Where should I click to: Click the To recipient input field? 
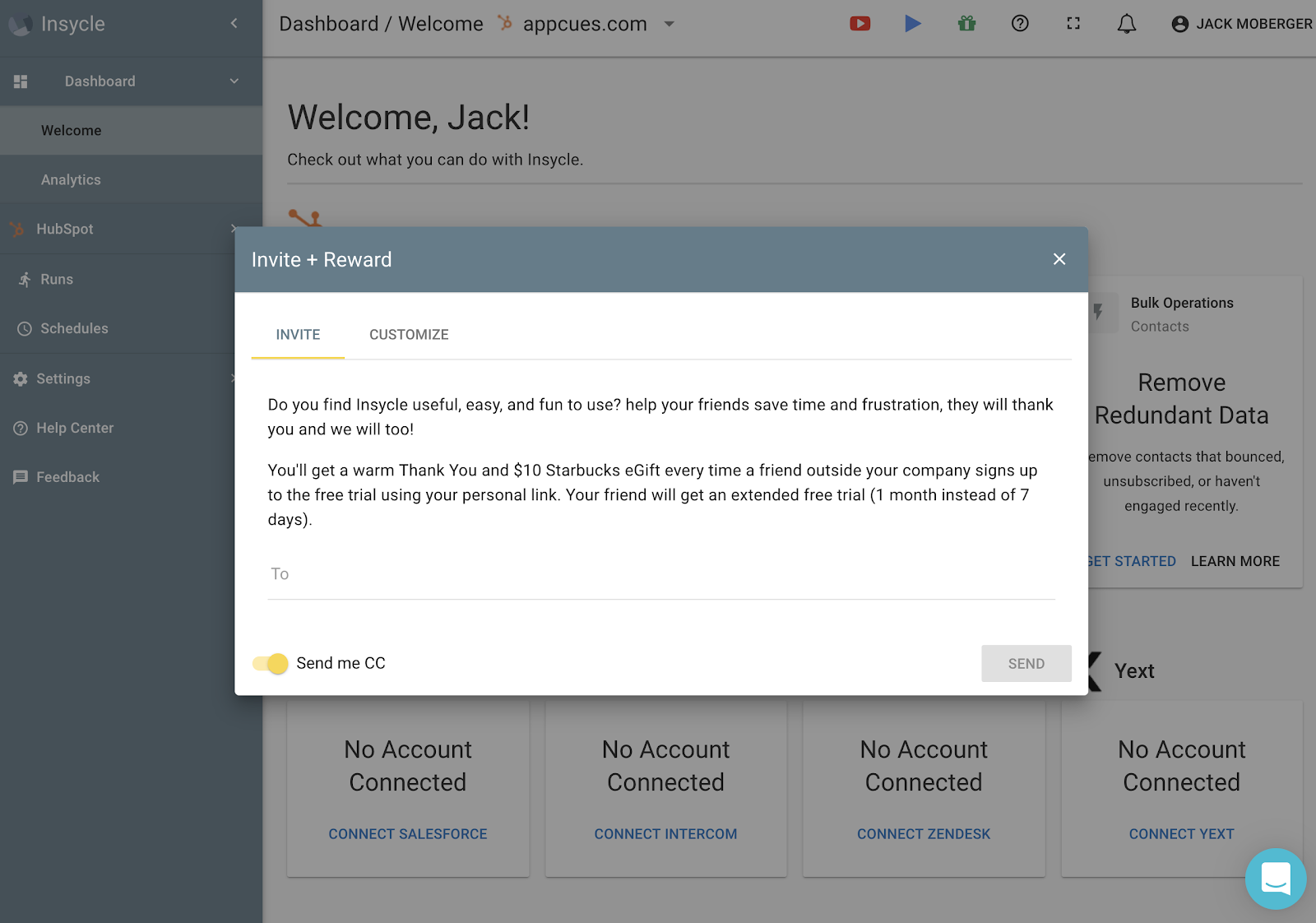click(x=661, y=574)
